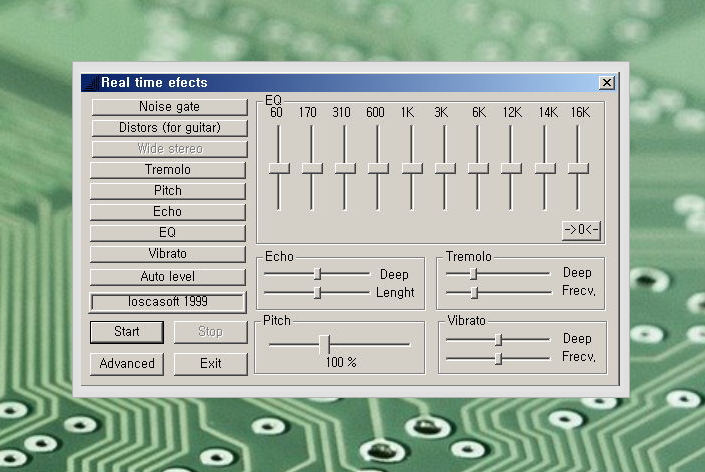Click the 16K EQ slider handle
705x472 pixels.
click(578, 169)
